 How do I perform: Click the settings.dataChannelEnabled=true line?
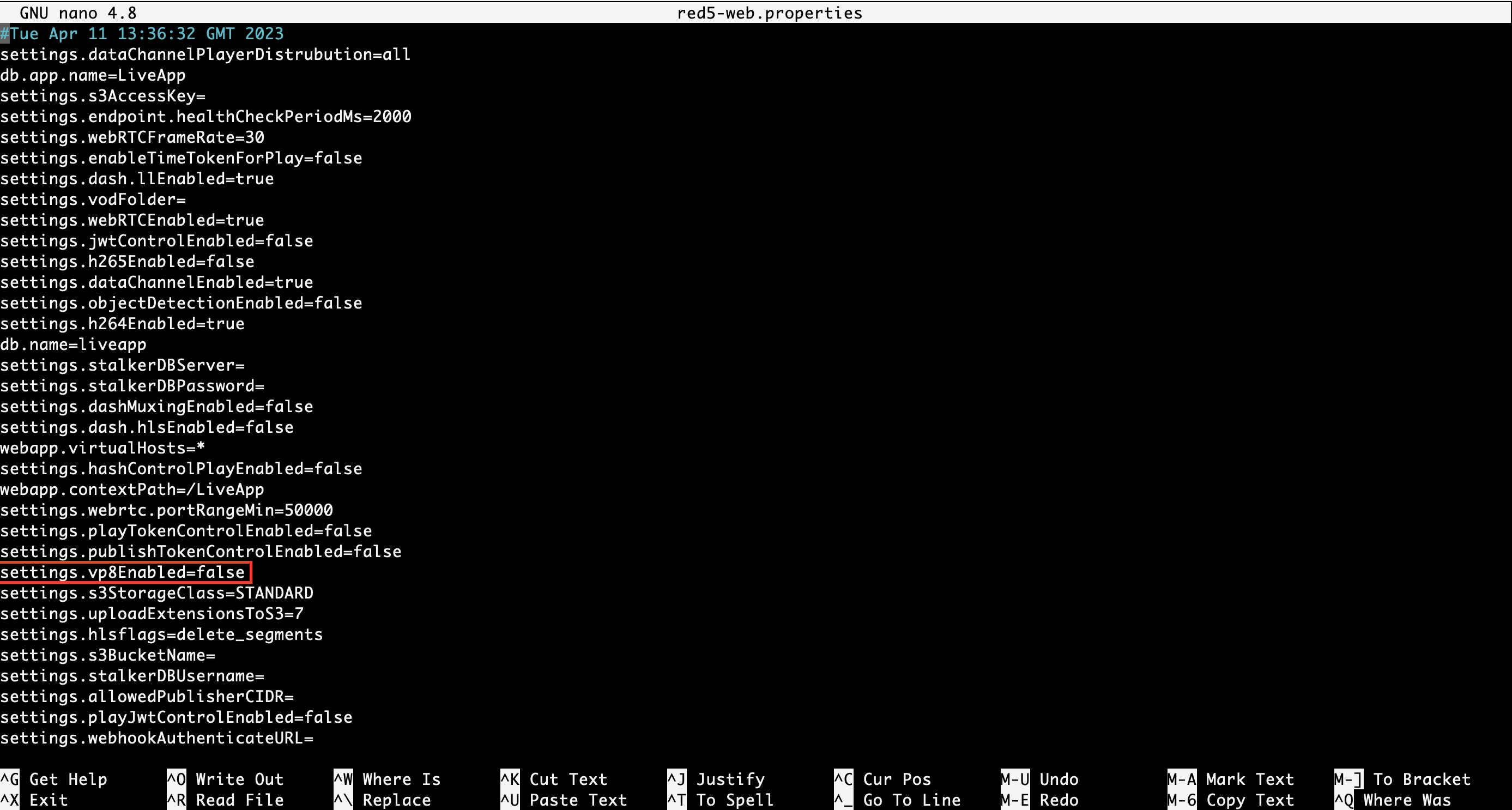pyautogui.click(x=157, y=282)
